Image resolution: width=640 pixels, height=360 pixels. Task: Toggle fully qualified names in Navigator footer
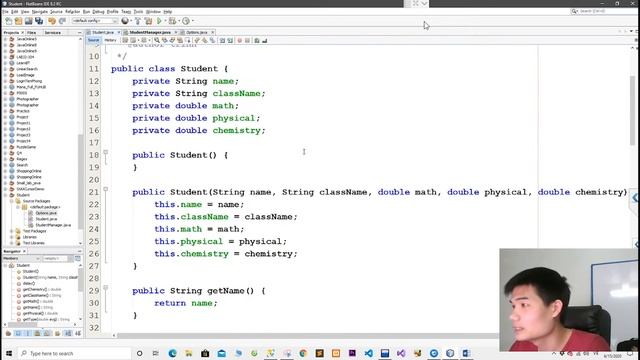click(58, 333)
